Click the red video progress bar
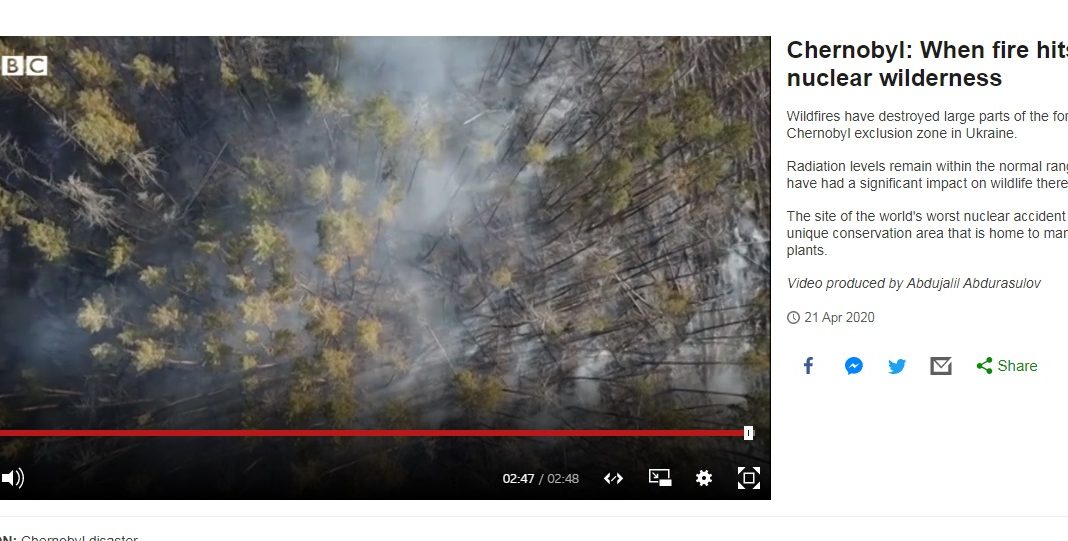This screenshot has height=541, width=1068. 373,433
